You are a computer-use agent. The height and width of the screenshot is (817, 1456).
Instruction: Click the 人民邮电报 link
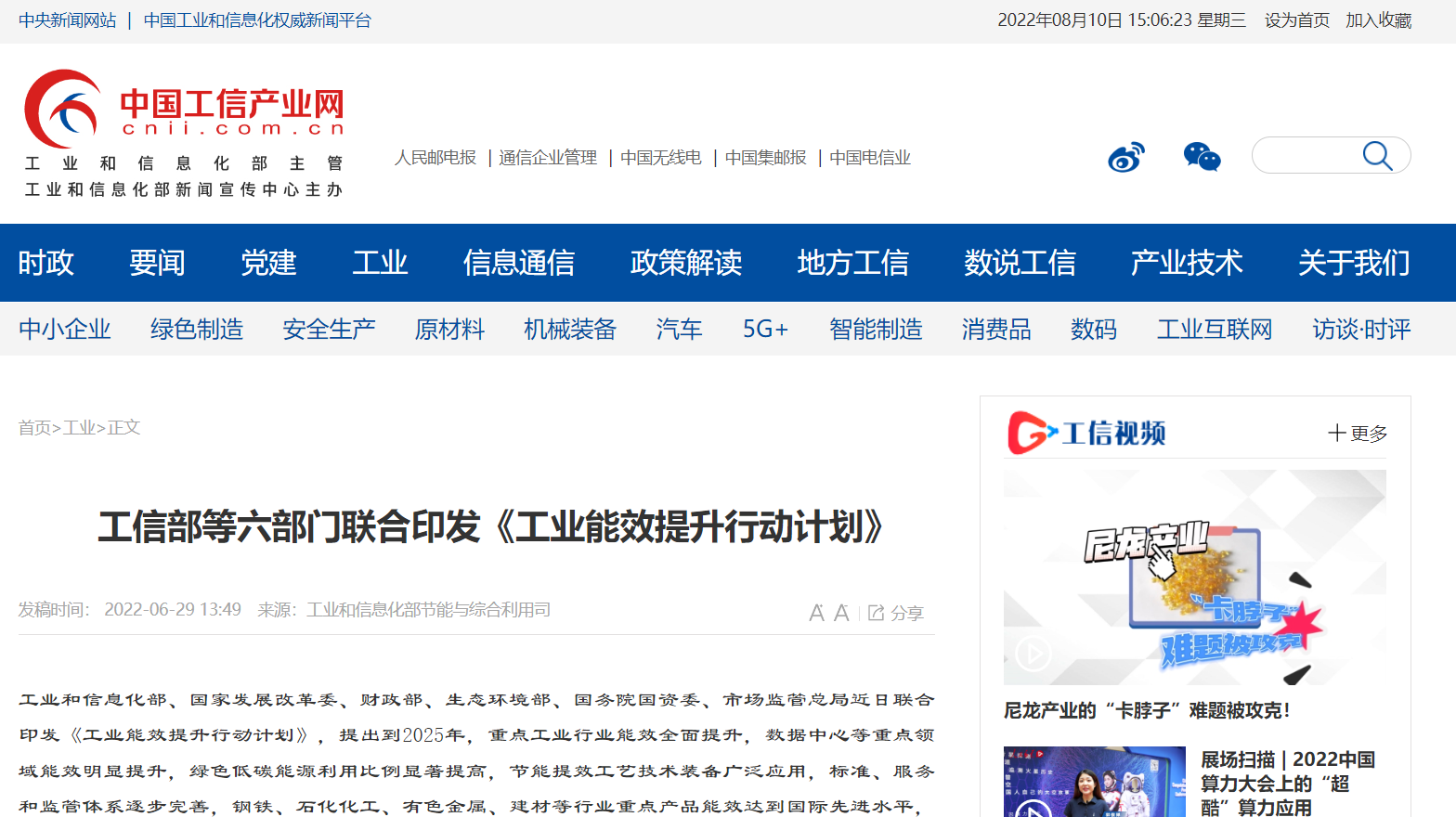pos(435,158)
